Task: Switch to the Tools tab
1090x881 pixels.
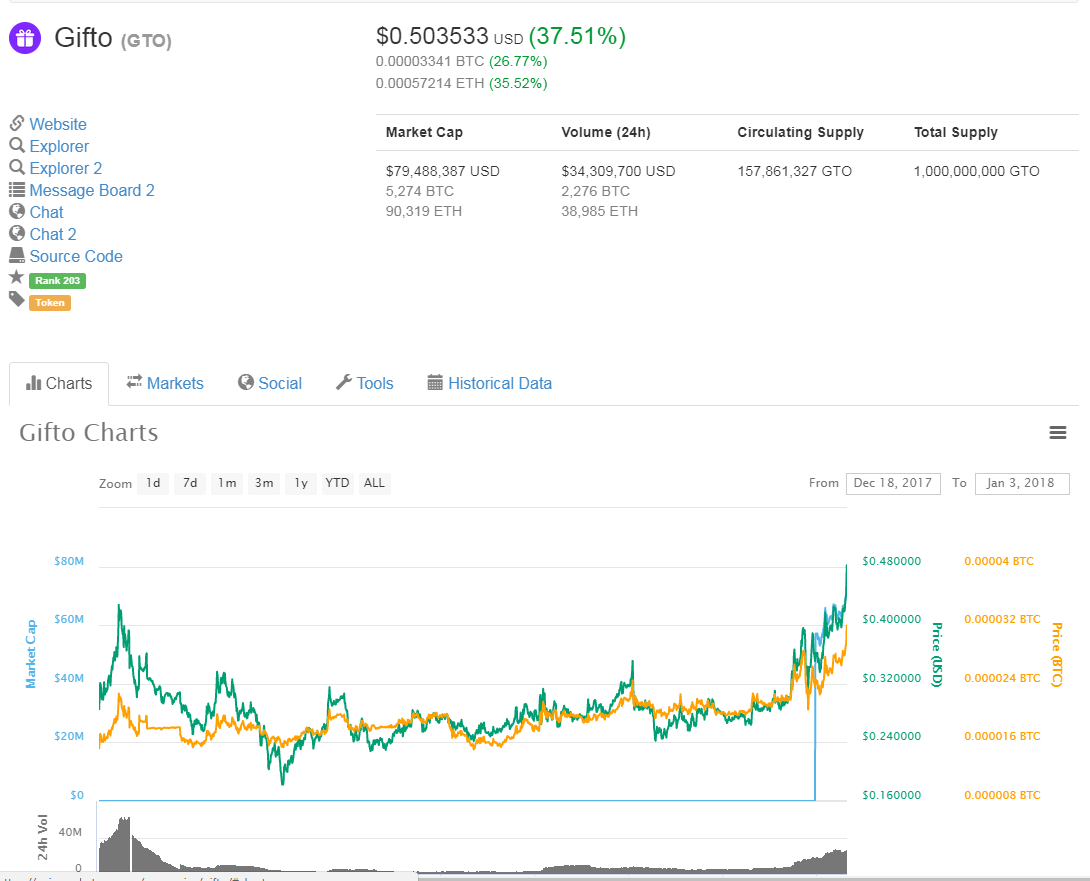Action: click(364, 383)
